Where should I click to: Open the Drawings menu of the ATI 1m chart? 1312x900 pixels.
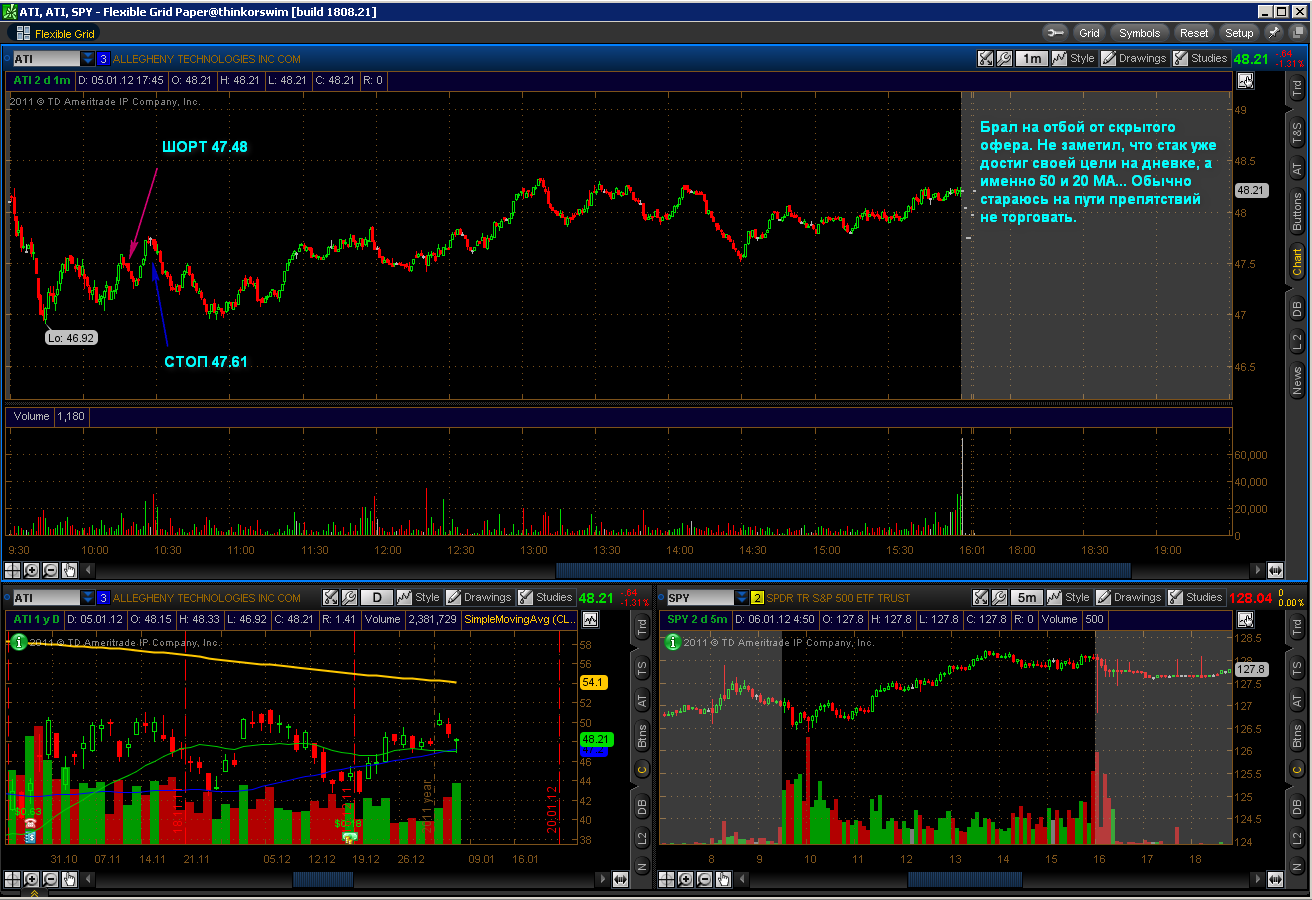(x=1134, y=59)
